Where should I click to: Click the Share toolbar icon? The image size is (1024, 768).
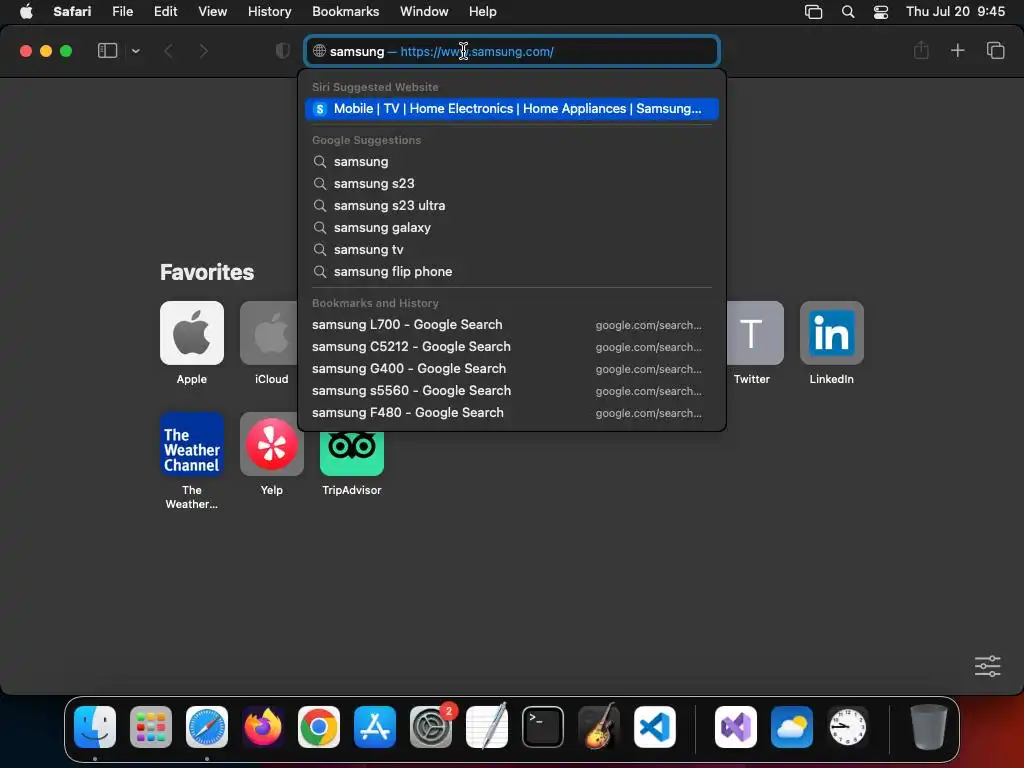921,50
